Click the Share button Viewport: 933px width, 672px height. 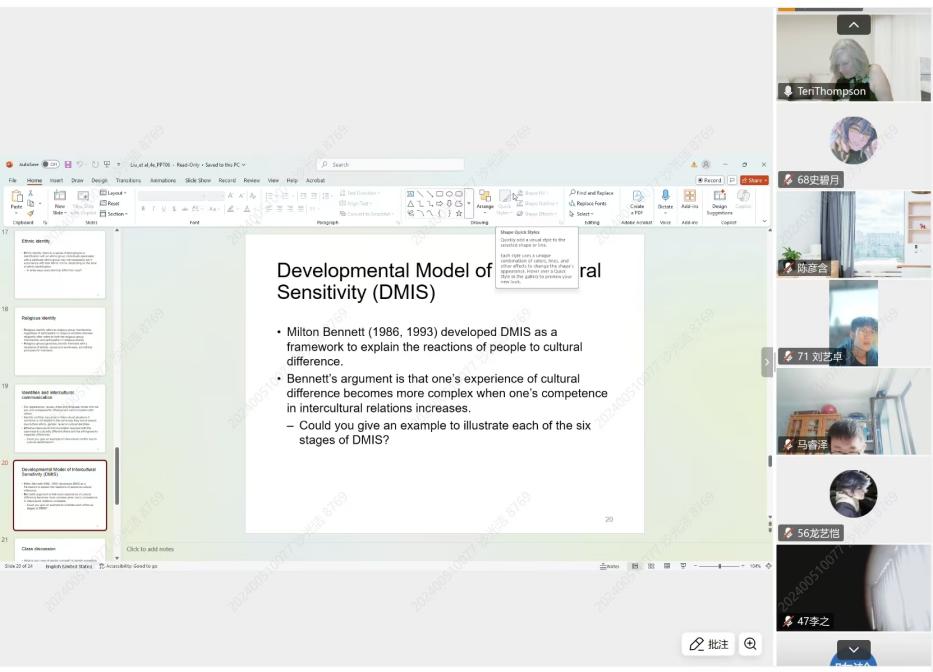pyautogui.click(x=754, y=180)
